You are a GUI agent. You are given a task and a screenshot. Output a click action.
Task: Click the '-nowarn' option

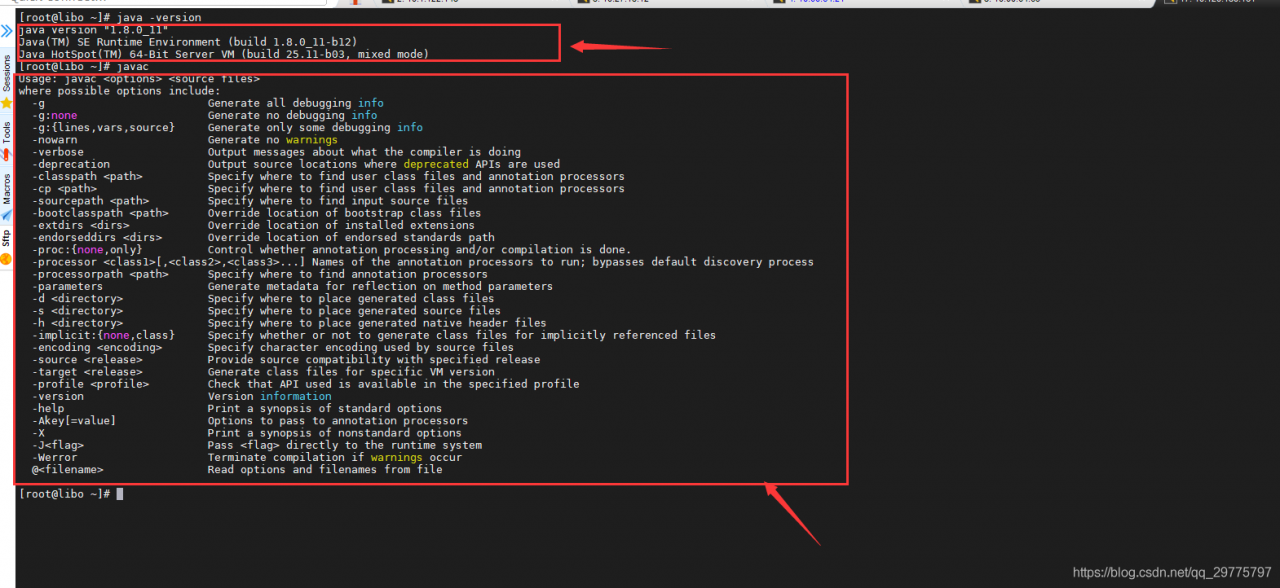pos(54,140)
